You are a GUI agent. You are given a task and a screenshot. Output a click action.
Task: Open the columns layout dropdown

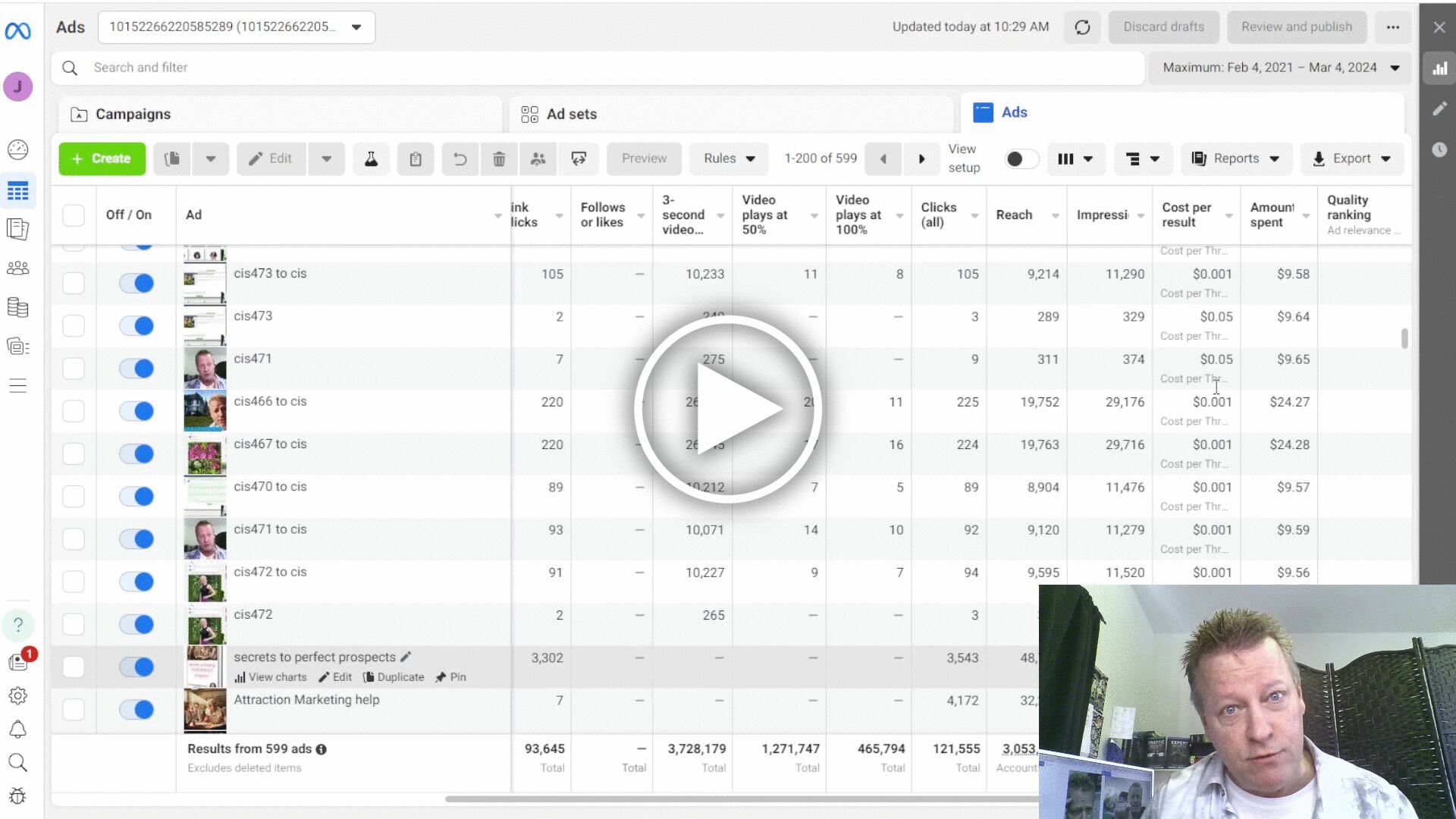pyautogui.click(x=1075, y=158)
